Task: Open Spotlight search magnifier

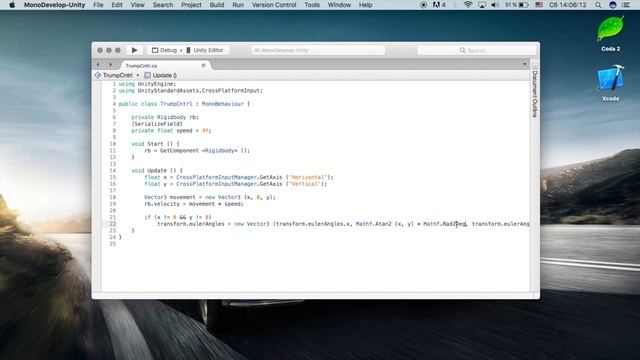Action: click(598, 5)
